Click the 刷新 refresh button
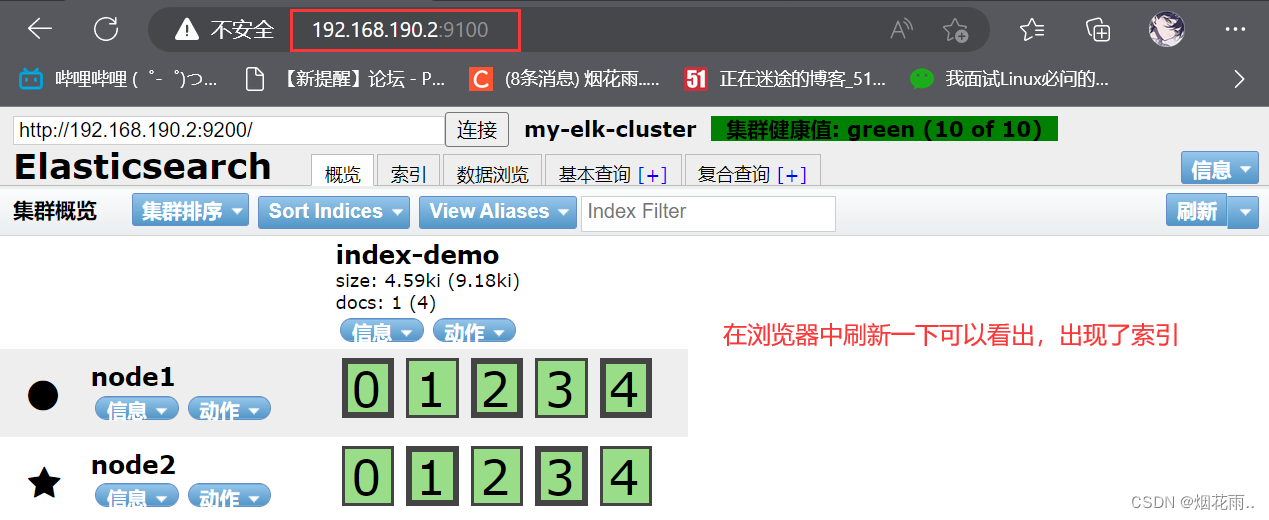The width and height of the screenshot is (1269, 520). pyautogui.click(x=1197, y=211)
